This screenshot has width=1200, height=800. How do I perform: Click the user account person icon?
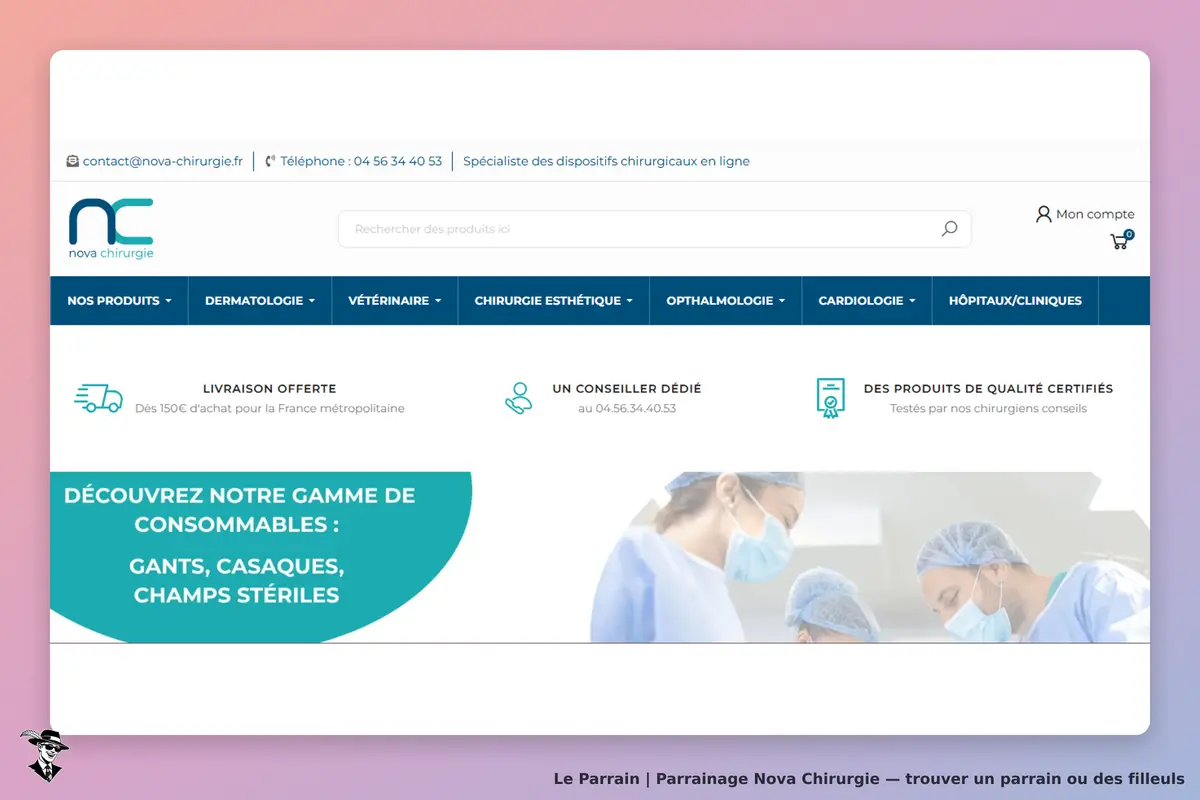click(1044, 214)
